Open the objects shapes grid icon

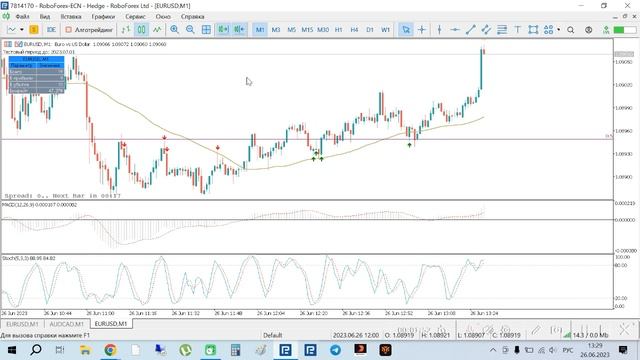pos(549,30)
